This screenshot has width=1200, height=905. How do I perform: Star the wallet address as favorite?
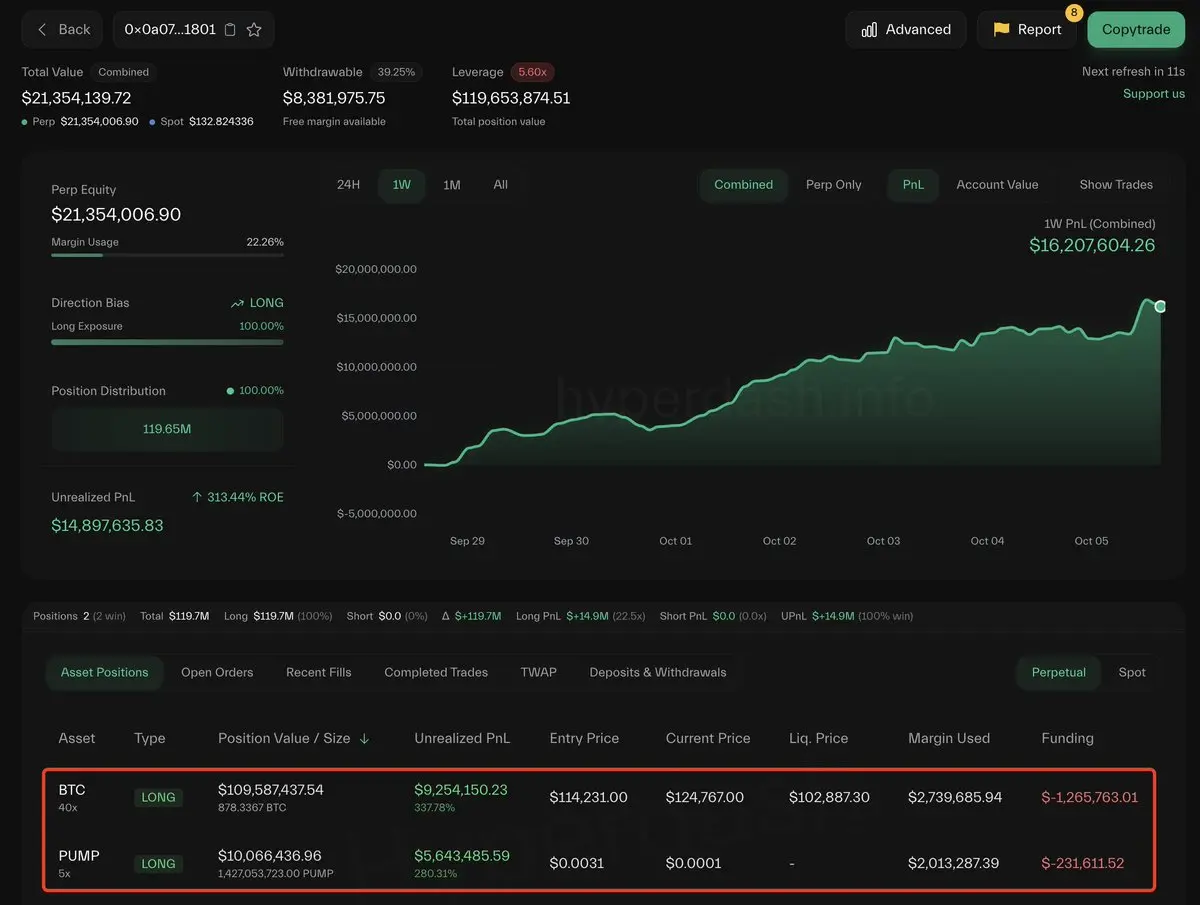click(x=254, y=30)
